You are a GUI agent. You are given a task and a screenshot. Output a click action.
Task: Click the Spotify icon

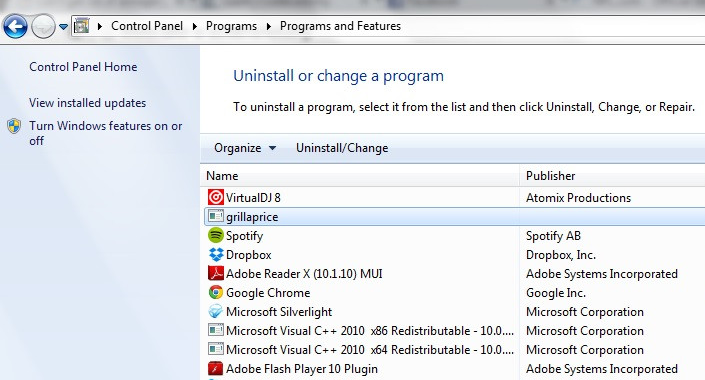(216, 235)
